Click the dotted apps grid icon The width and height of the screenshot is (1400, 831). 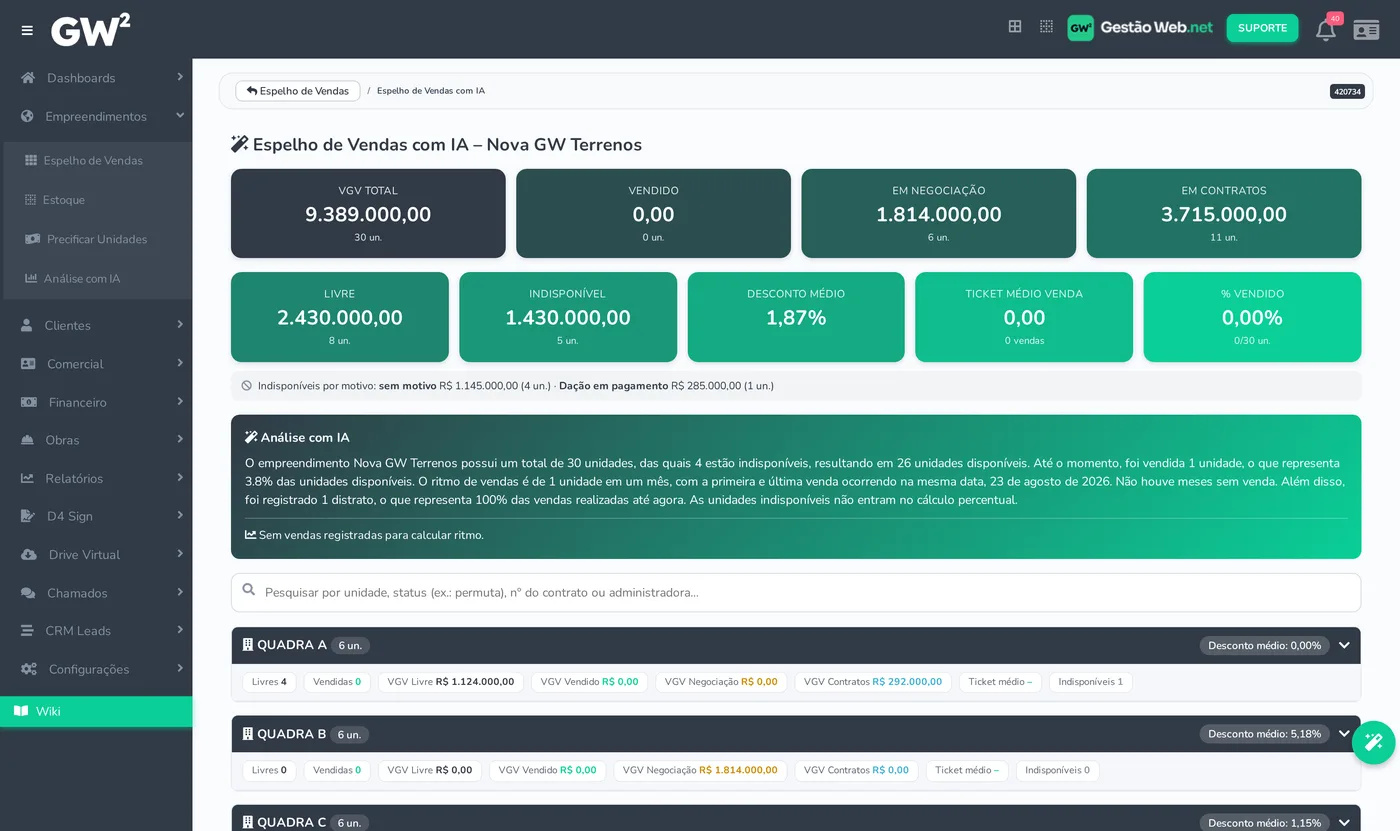click(x=1046, y=26)
